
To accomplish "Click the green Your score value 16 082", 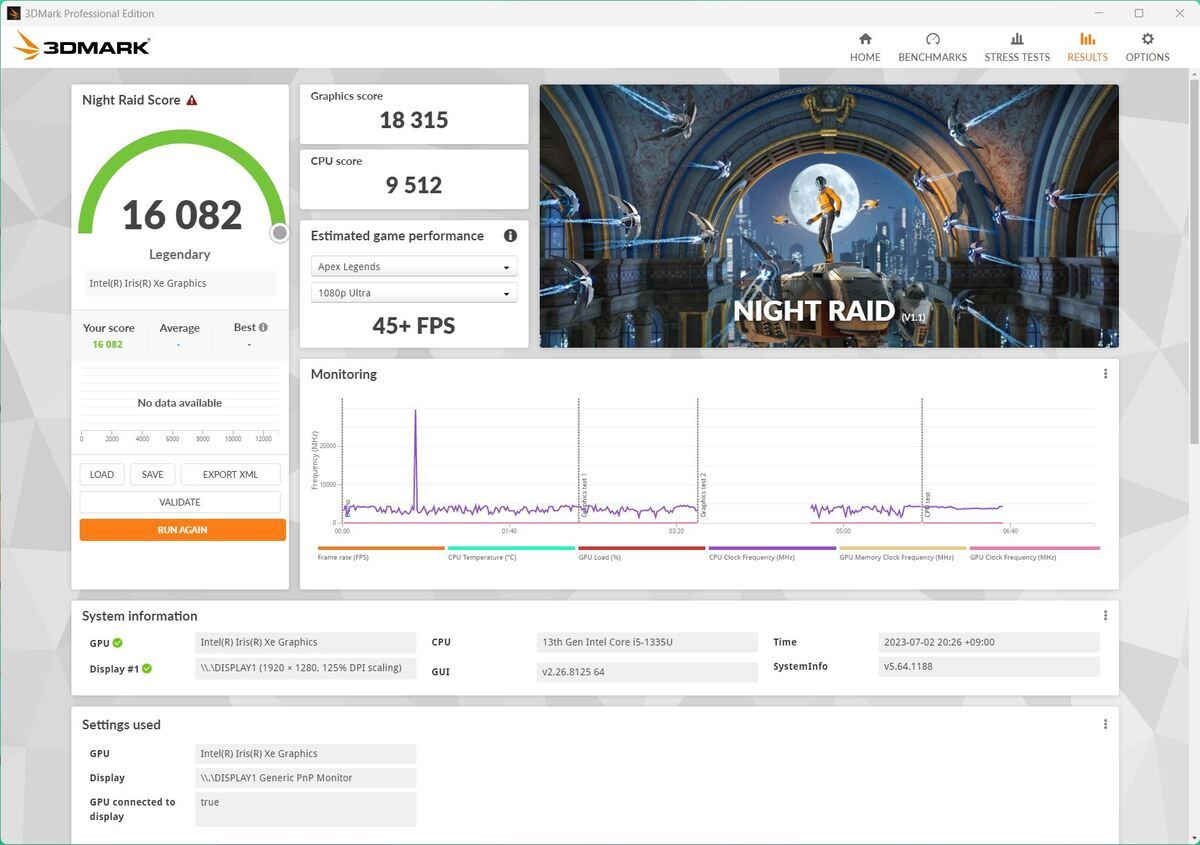I will [107, 344].
